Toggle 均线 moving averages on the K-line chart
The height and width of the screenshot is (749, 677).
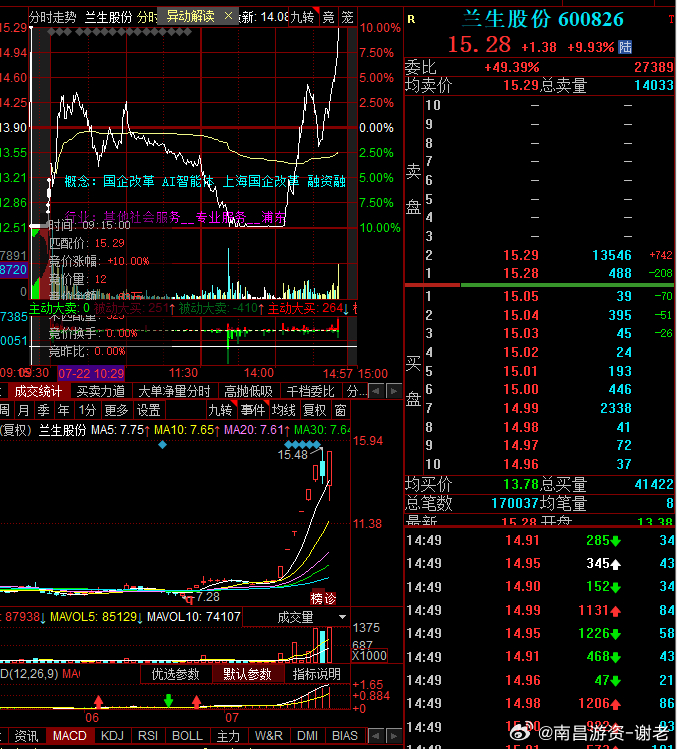pos(283,410)
